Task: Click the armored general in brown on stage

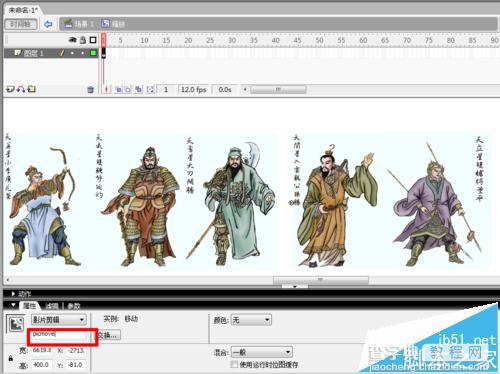Action: 142,207
